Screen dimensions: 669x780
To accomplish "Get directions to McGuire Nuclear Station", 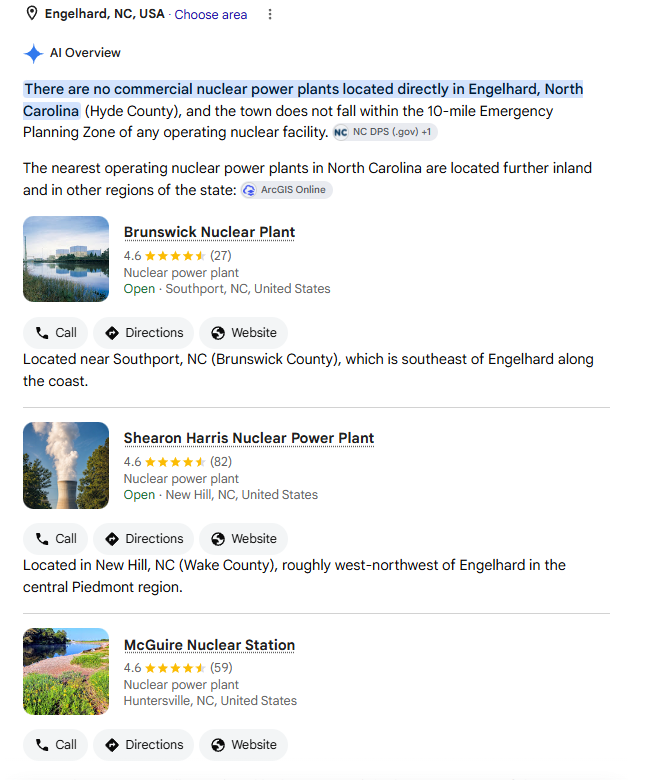I will (x=143, y=745).
